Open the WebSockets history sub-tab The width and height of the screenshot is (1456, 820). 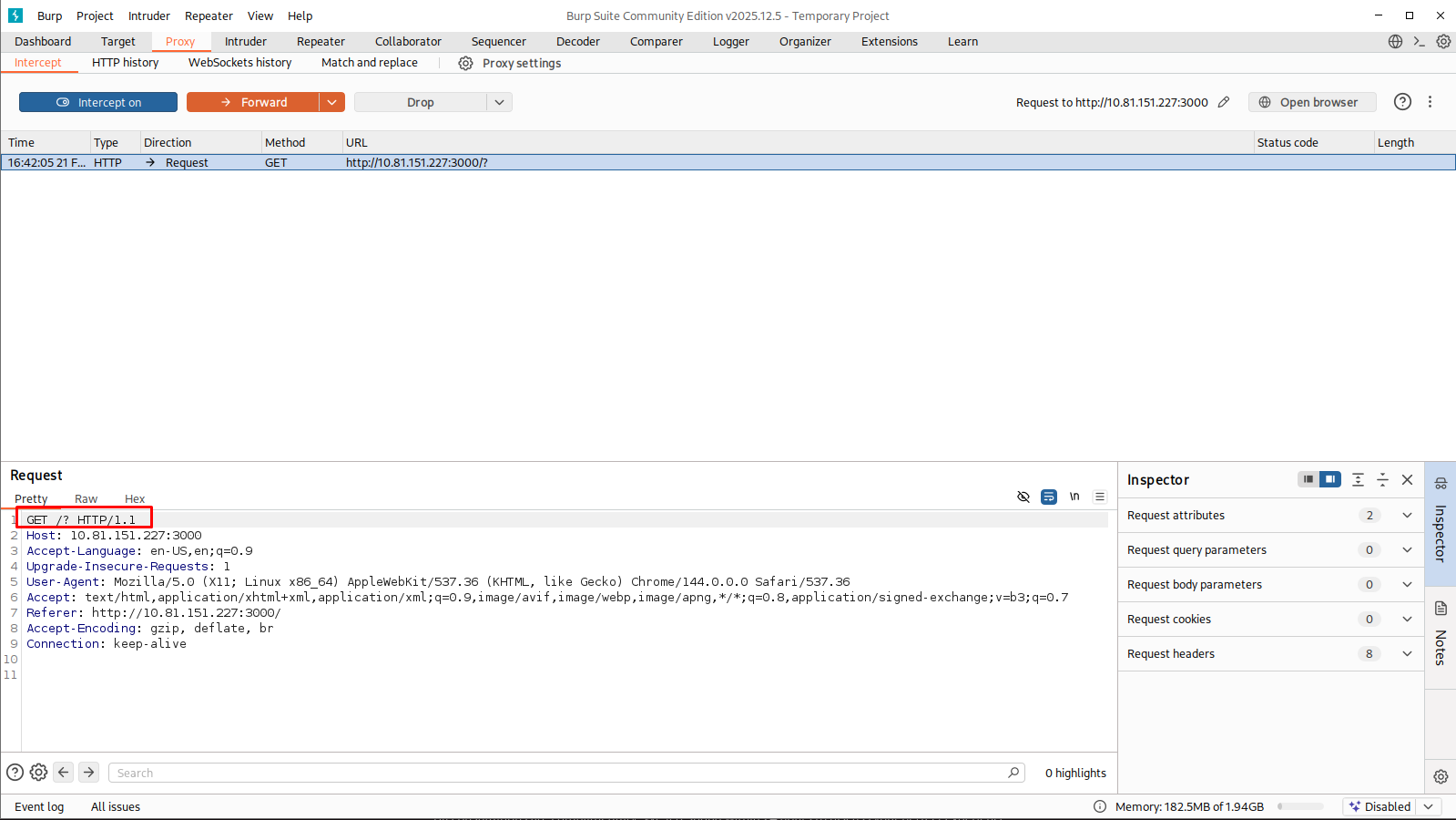tap(240, 62)
